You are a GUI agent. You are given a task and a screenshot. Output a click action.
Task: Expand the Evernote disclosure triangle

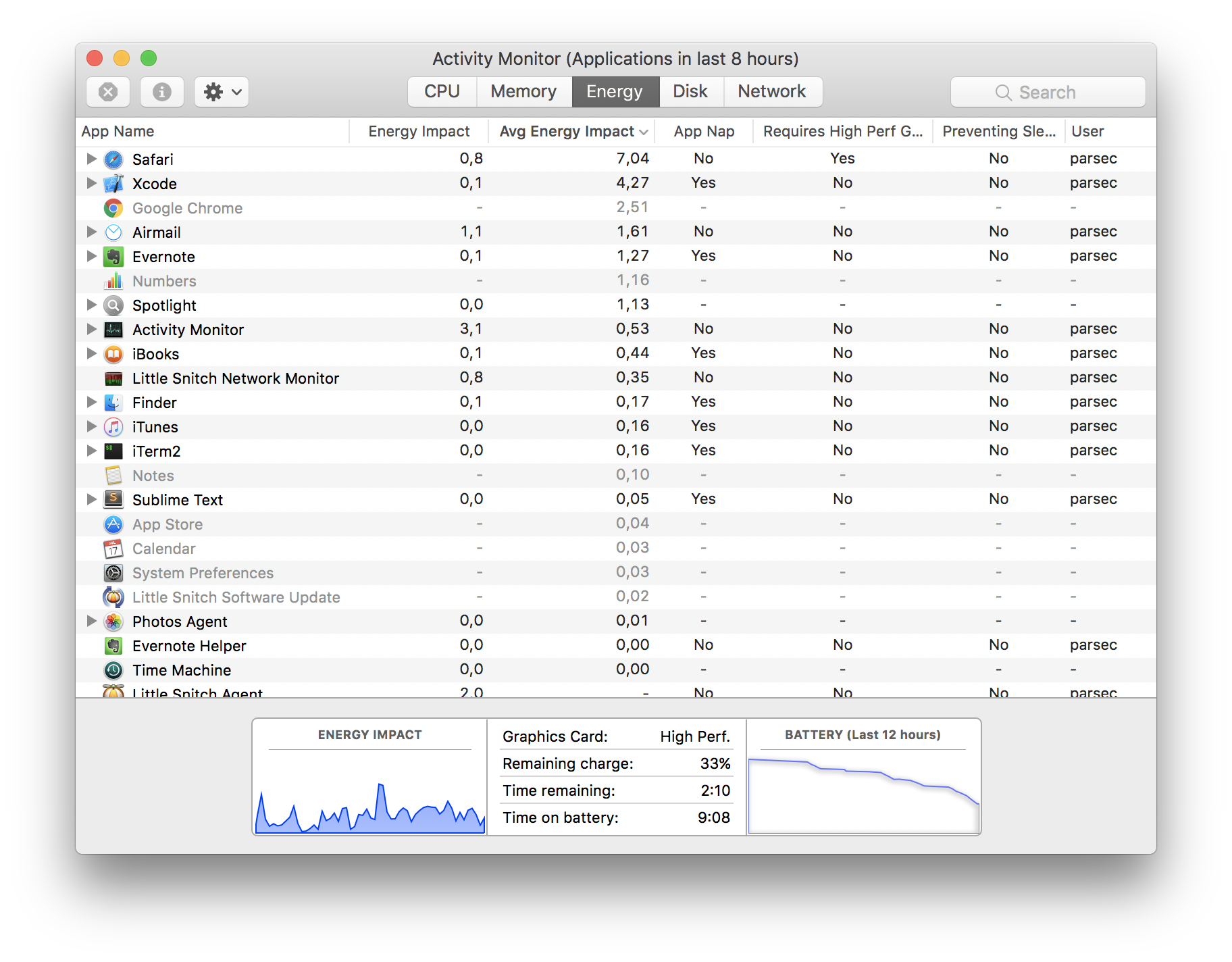(92, 256)
